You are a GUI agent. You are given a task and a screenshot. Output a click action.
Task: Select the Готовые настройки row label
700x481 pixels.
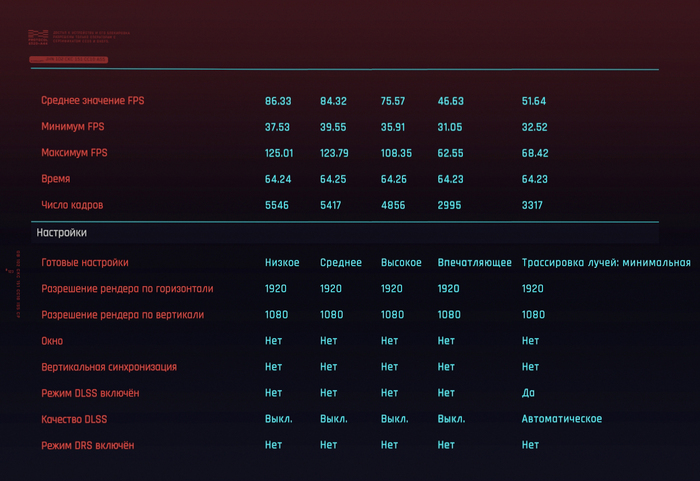point(85,263)
